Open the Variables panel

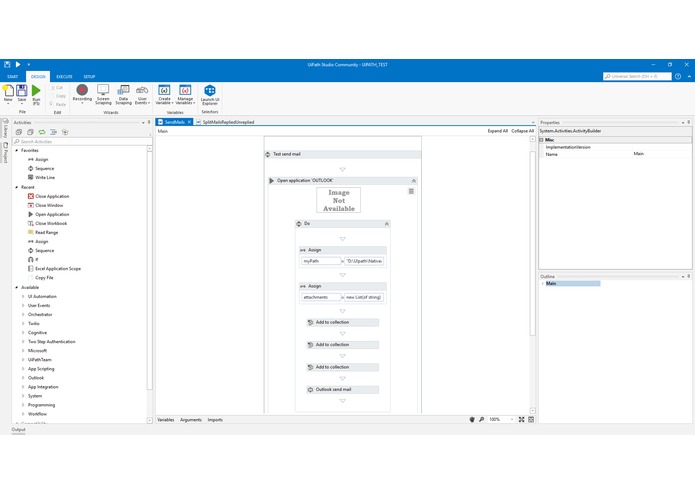tap(165, 420)
